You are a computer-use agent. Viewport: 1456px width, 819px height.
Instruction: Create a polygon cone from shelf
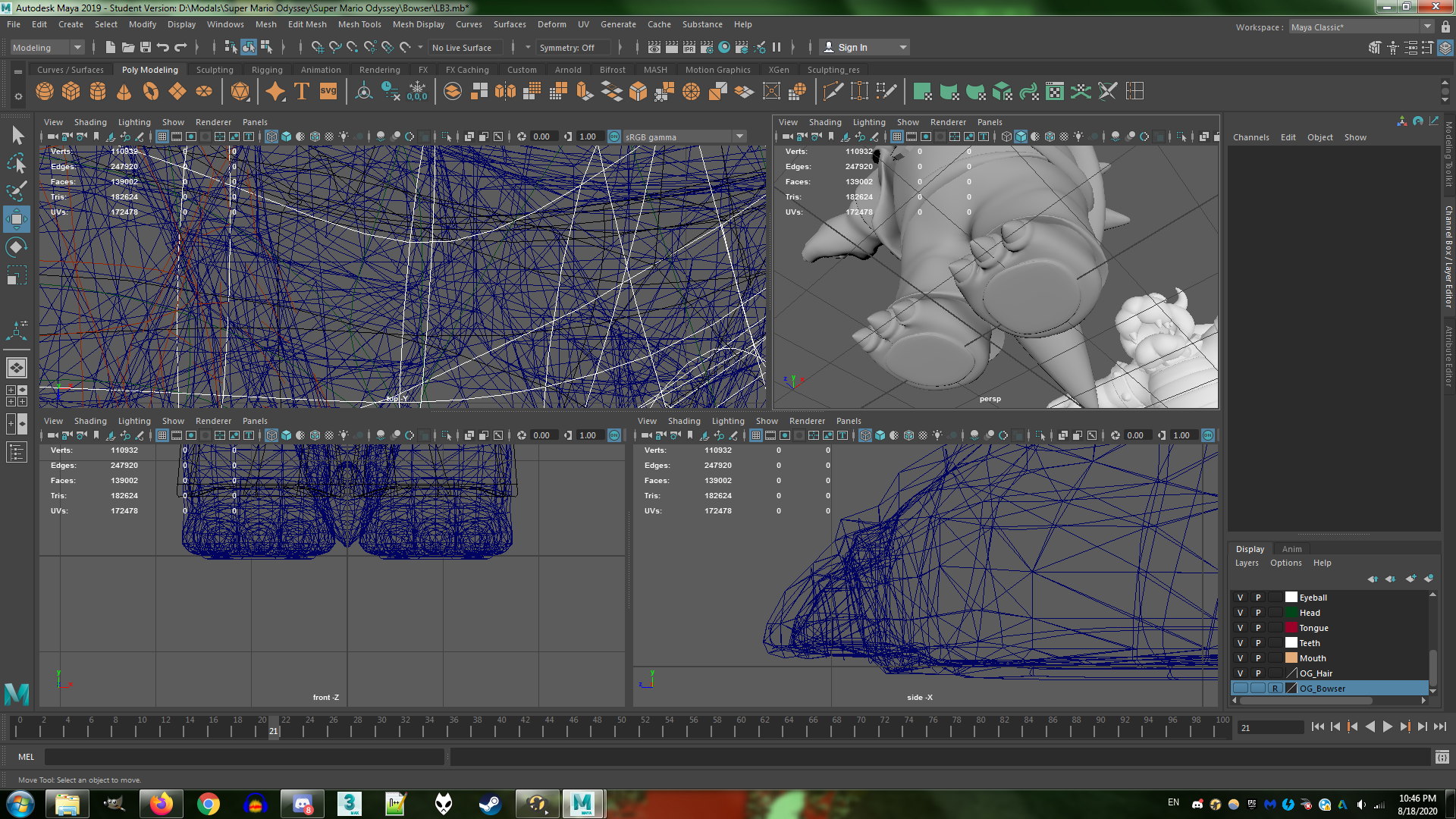(x=124, y=92)
